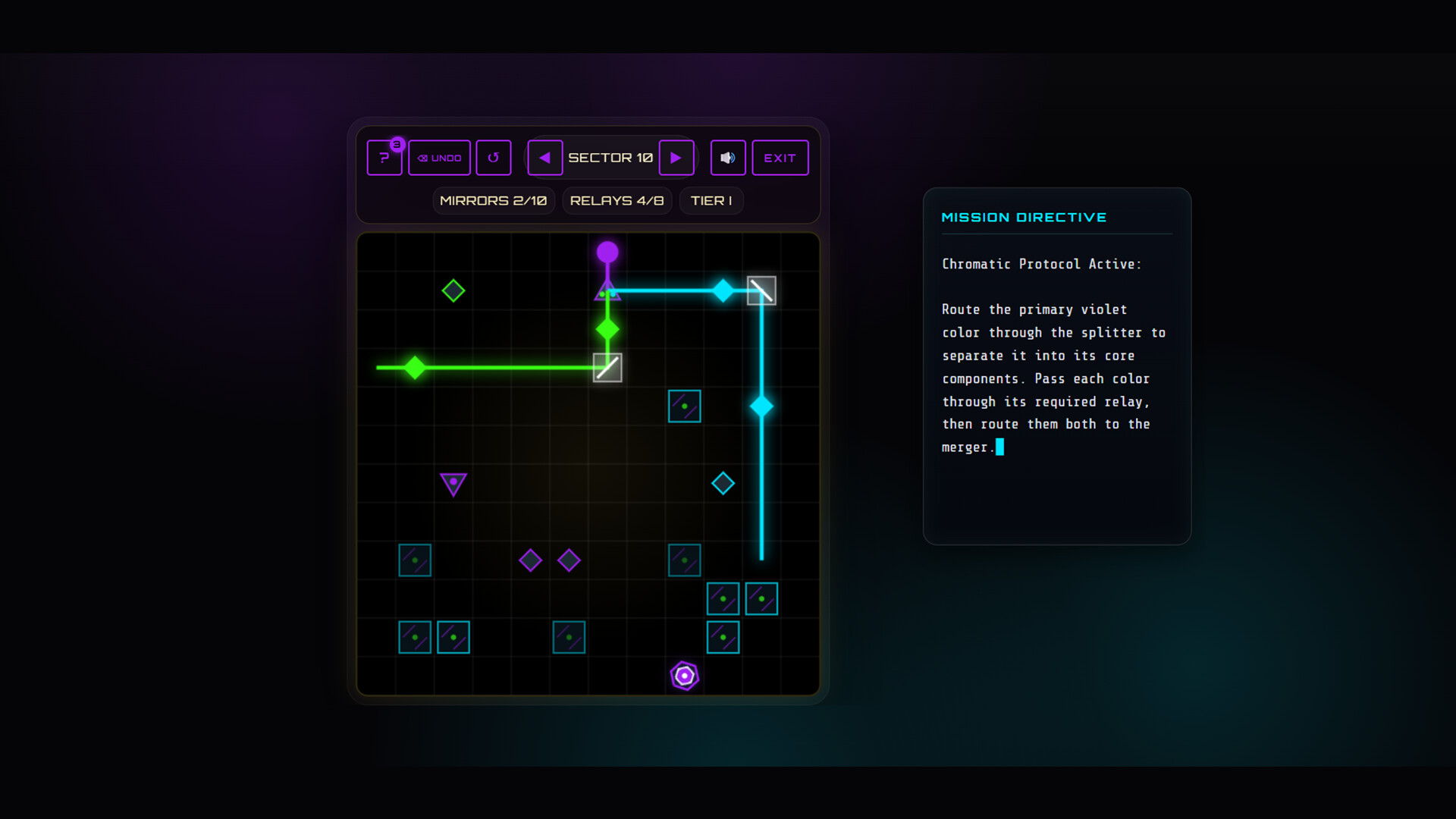
Task: Click the MIRRORS 2/10 counter
Action: tap(494, 201)
